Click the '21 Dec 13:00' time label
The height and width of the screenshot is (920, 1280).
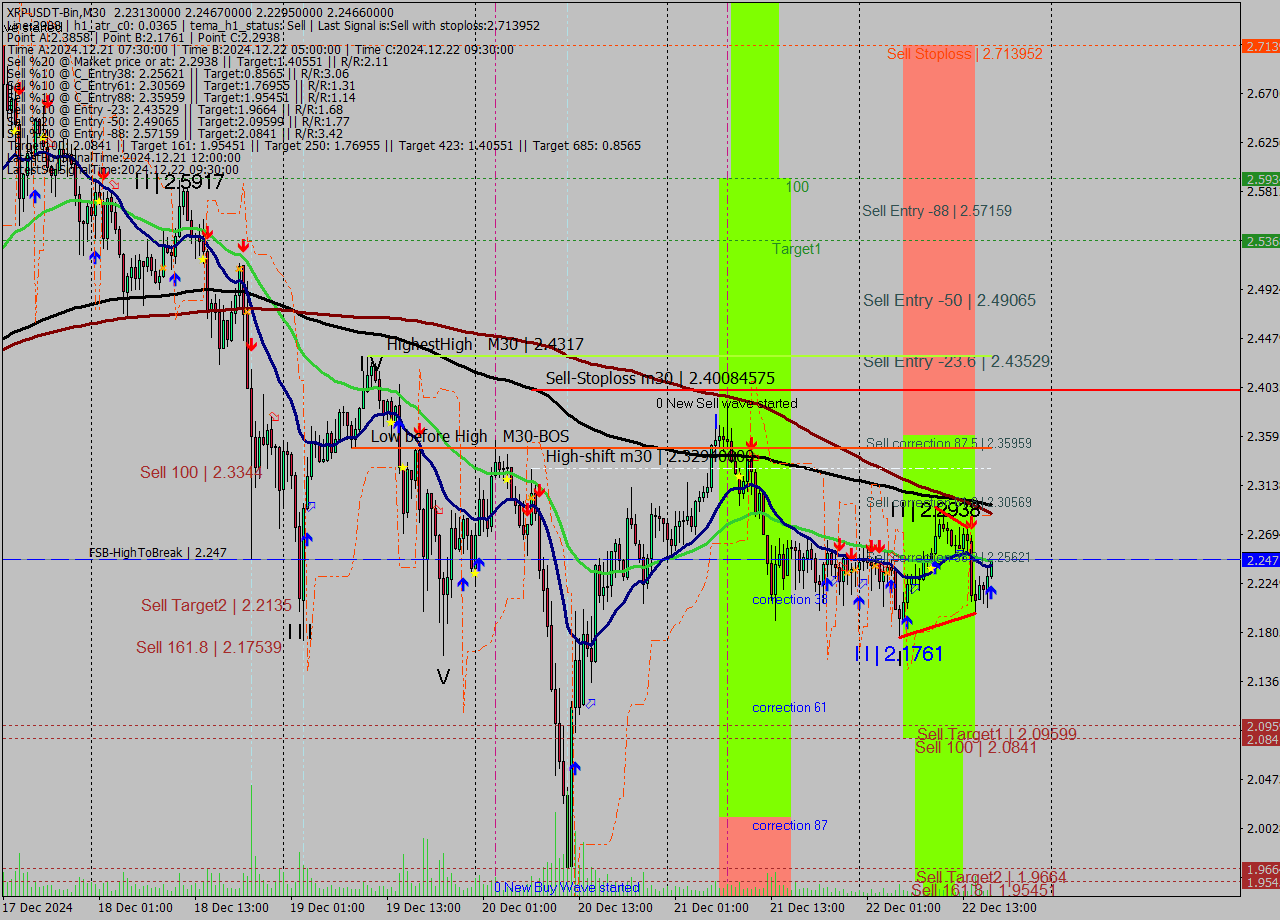807,908
